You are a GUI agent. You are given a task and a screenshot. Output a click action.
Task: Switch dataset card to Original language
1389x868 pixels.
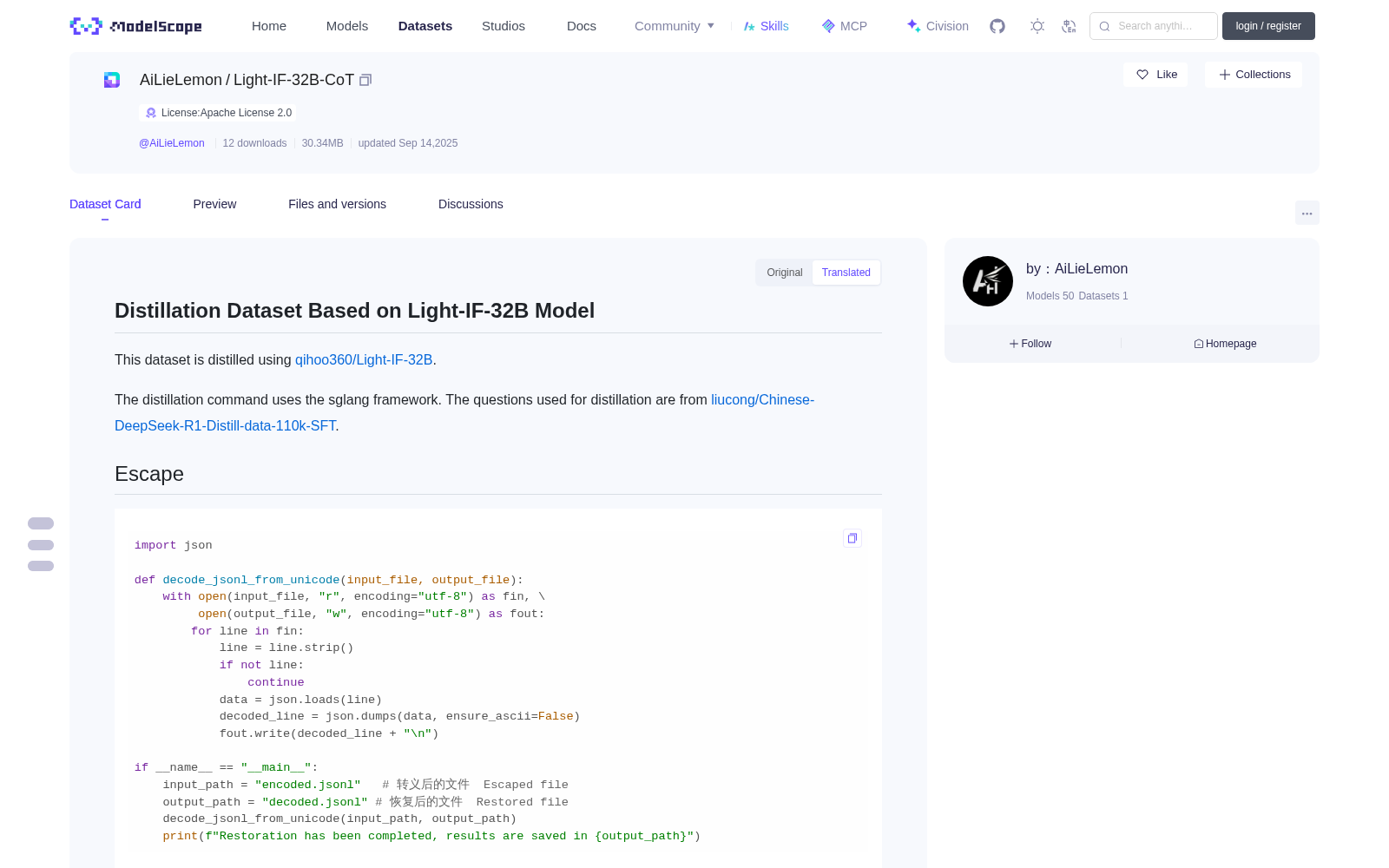point(785,273)
